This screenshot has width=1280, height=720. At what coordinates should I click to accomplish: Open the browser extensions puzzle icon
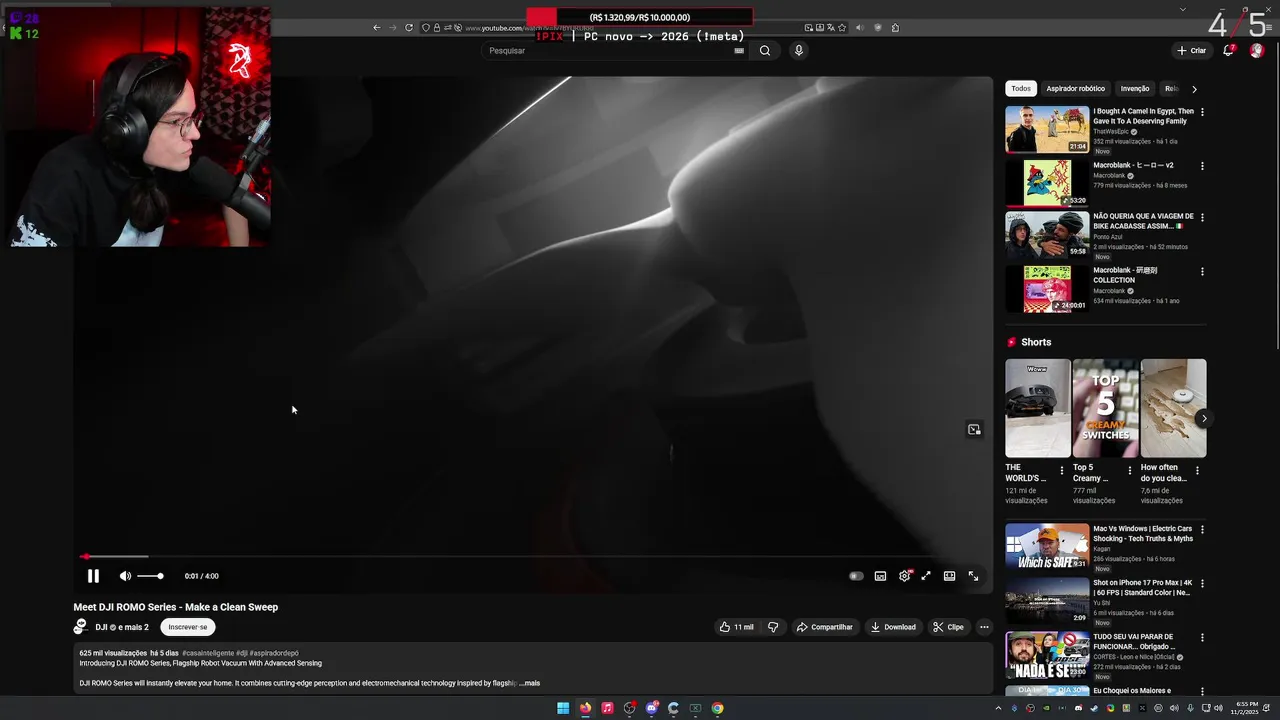pyautogui.click(x=895, y=28)
